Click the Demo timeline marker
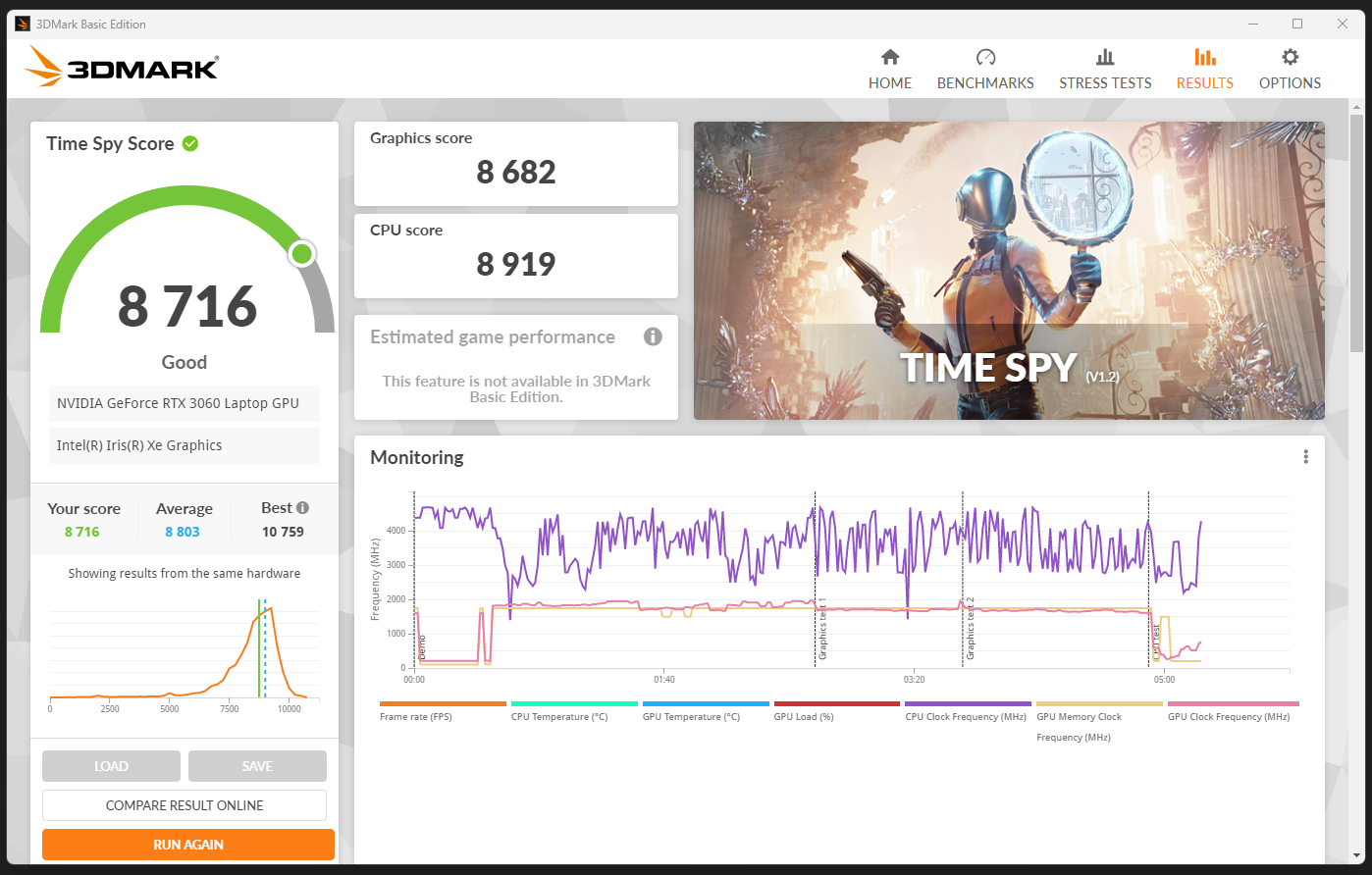 (x=422, y=646)
